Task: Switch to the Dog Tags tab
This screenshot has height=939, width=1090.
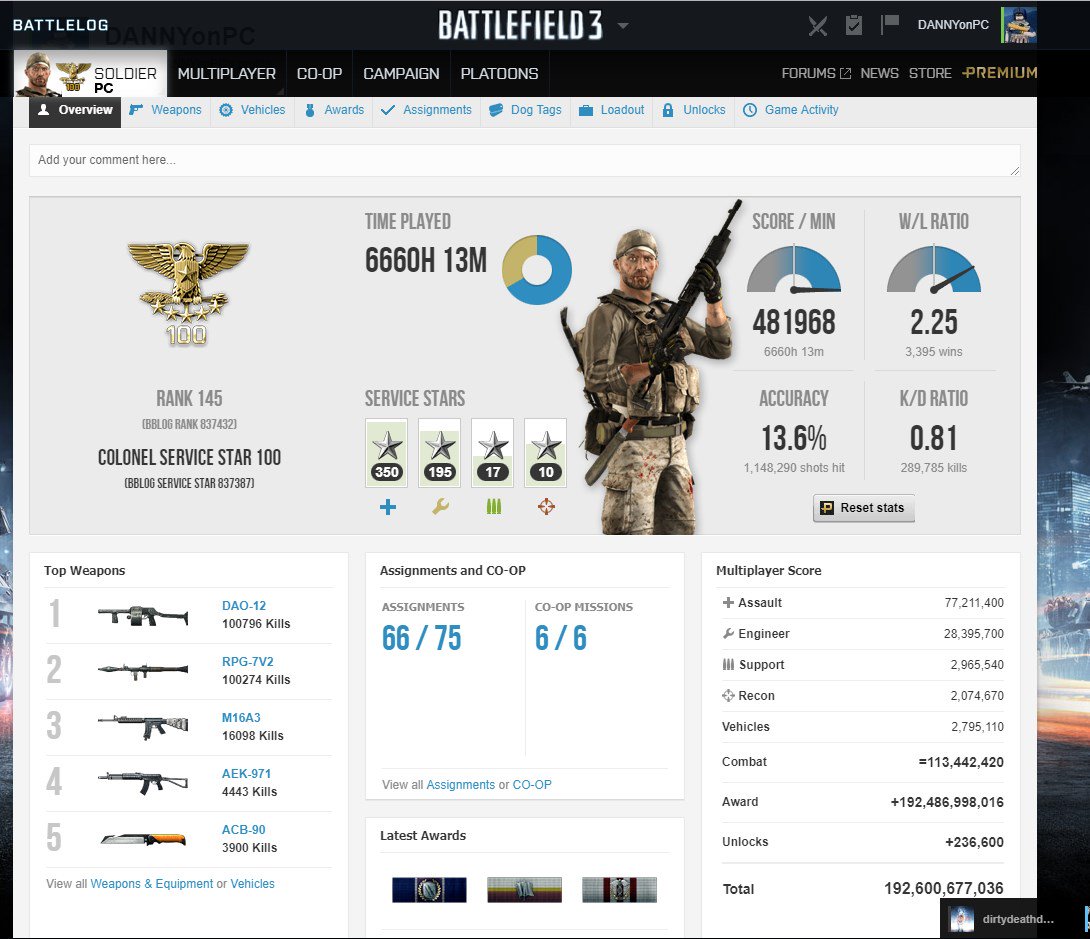Action: [526, 110]
